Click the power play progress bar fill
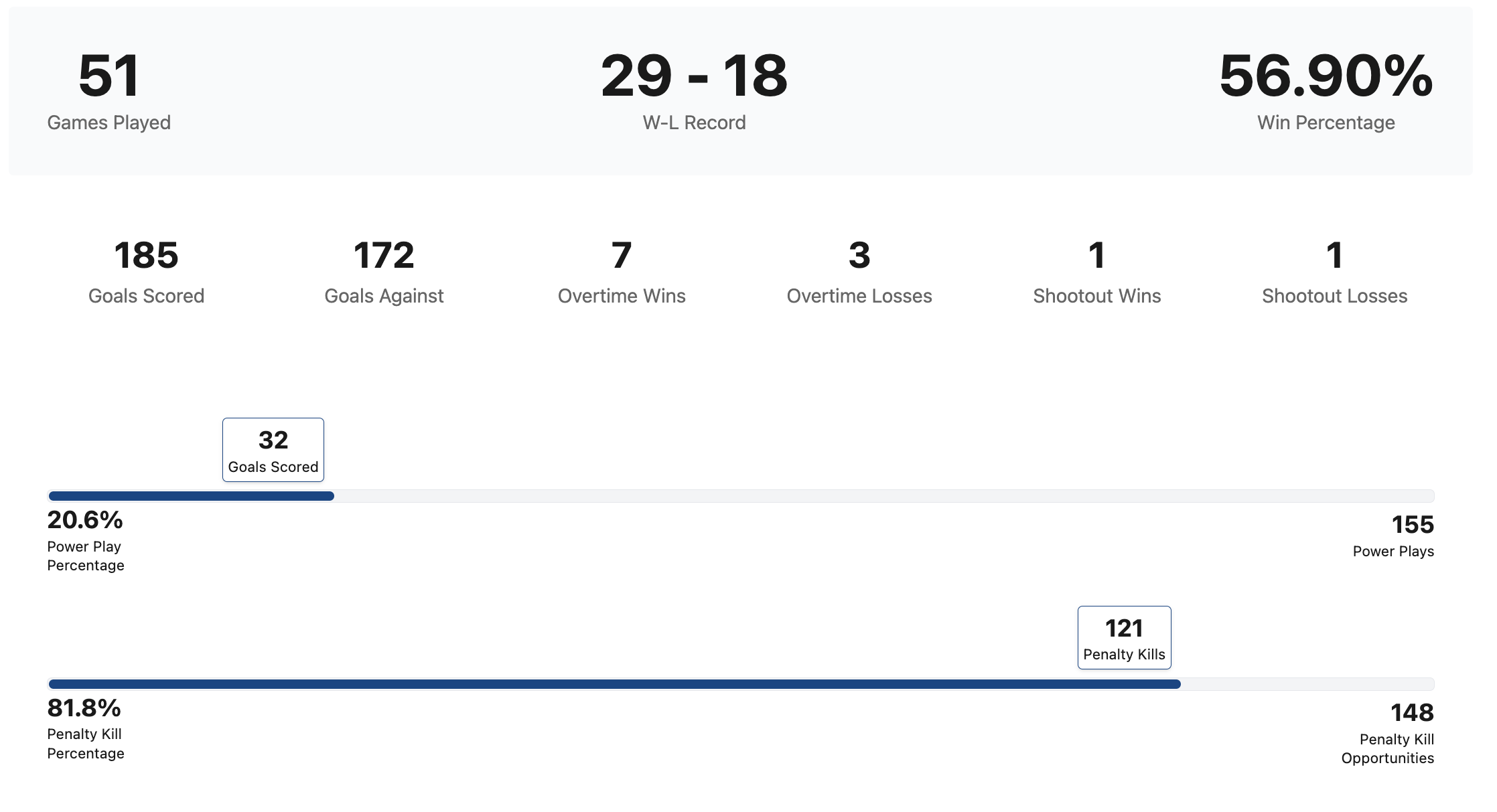 pyautogui.click(x=191, y=496)
